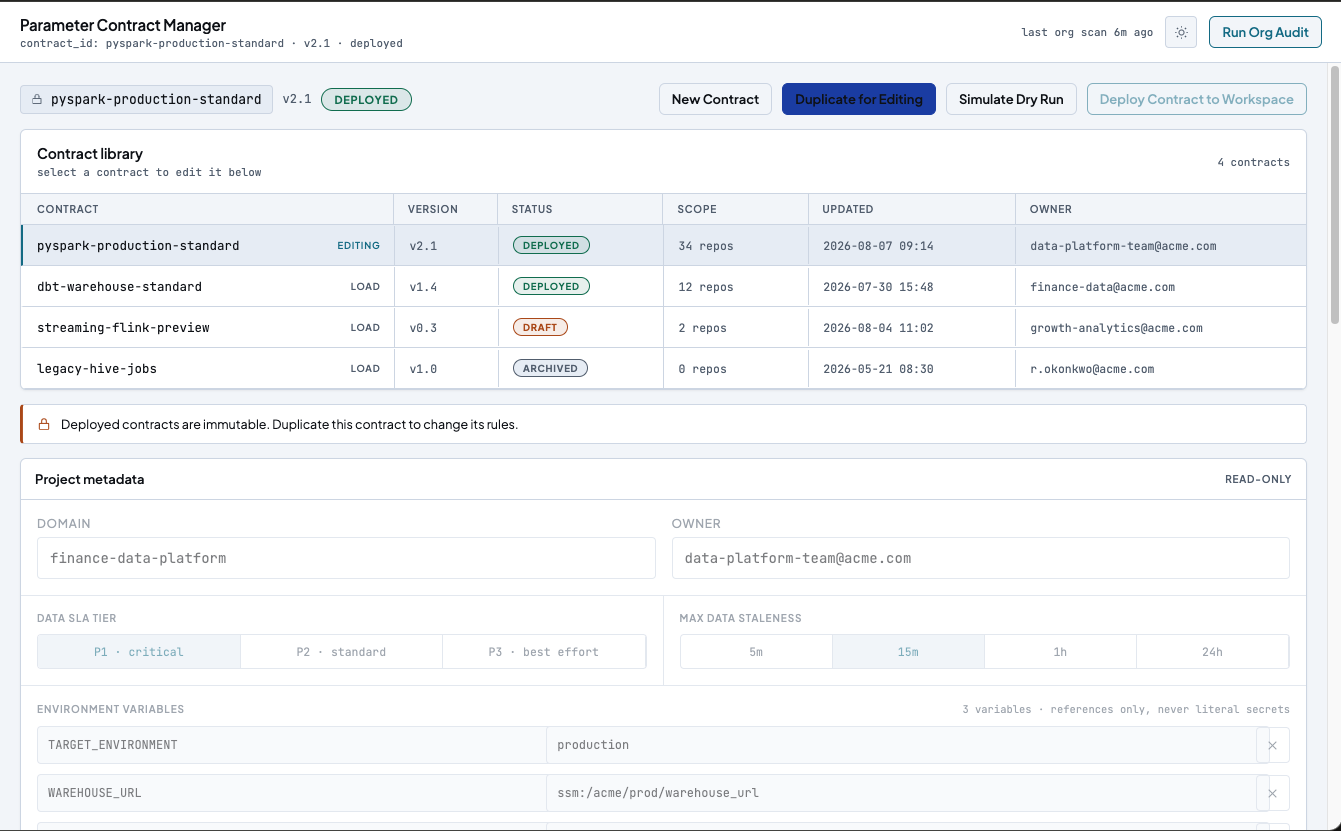1341x831 pixels.
Task: Click the streaming-flink-preview contract name
Action: (x=123, y=328)
